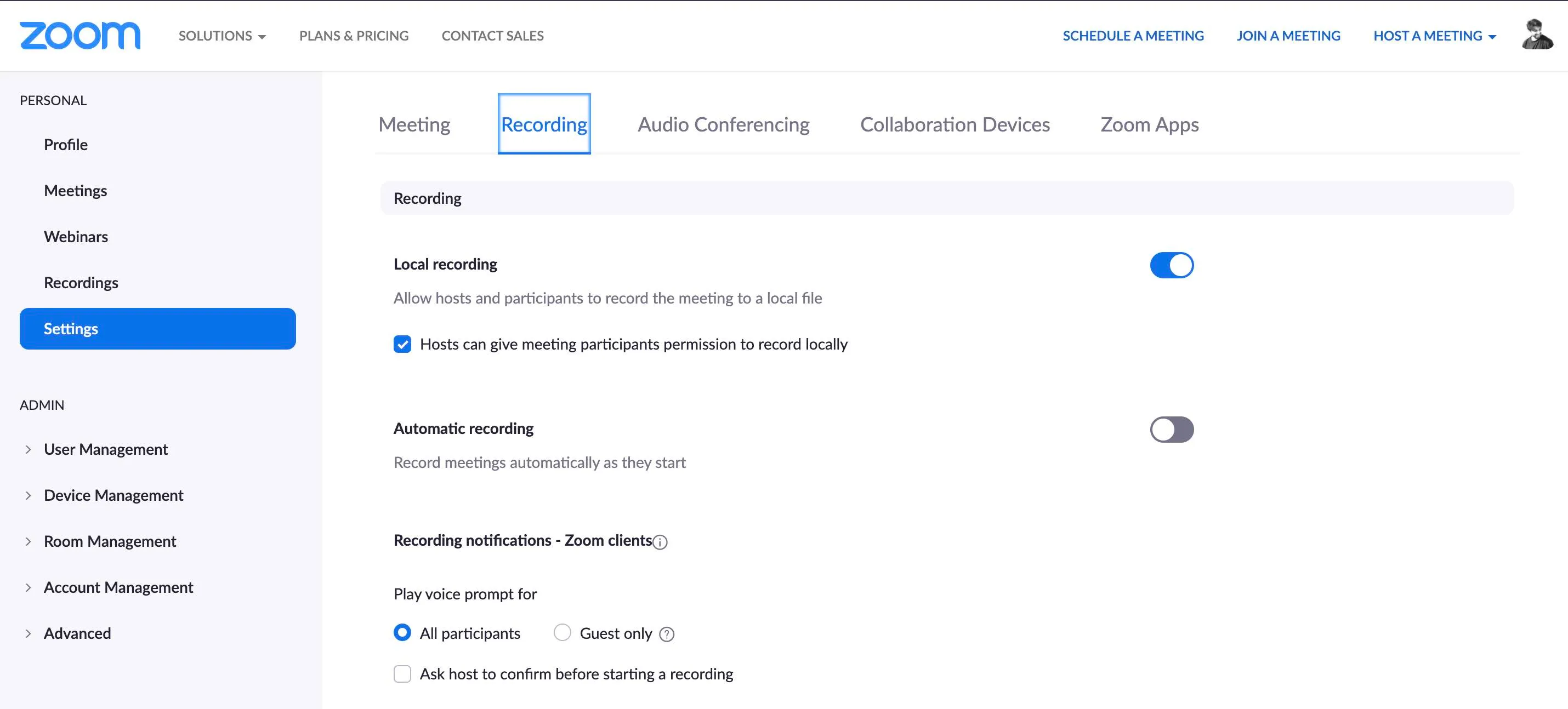Image resolution: width=1568 pixels, height=709 pixels.
Task: Go to Meetings in the sidebar
Action: (76, 191)
